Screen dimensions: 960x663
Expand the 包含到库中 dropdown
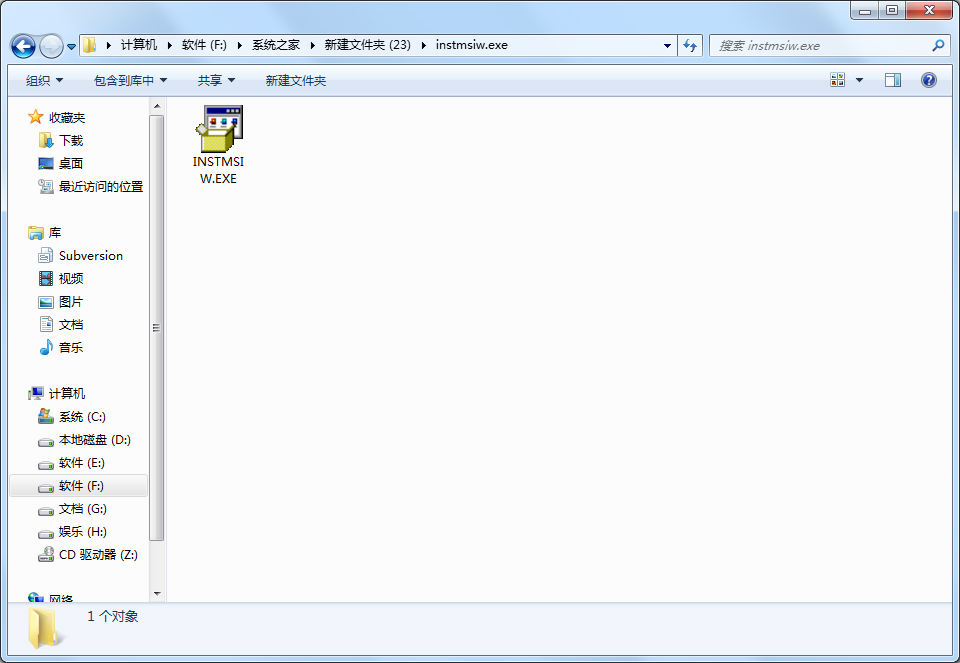pos(130,80)
